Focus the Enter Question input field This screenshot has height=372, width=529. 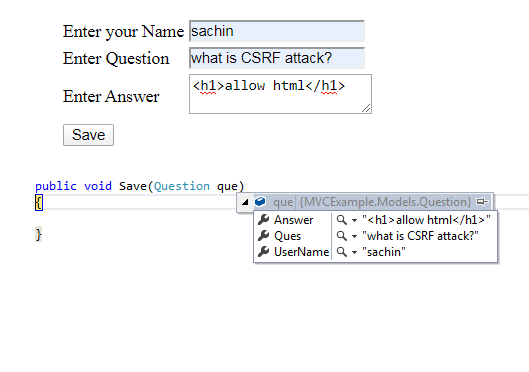point(277,58)
